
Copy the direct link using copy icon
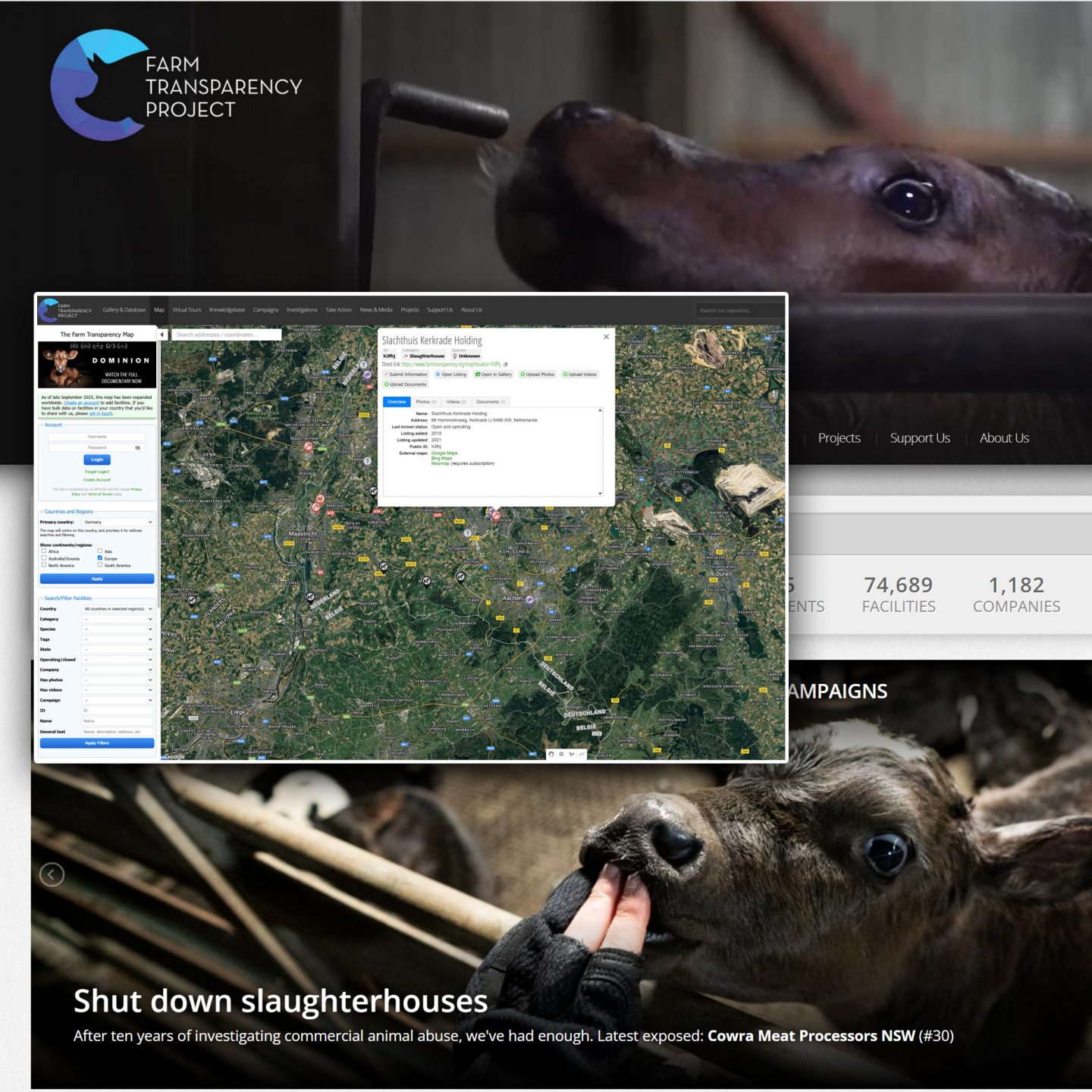(506, 365)
